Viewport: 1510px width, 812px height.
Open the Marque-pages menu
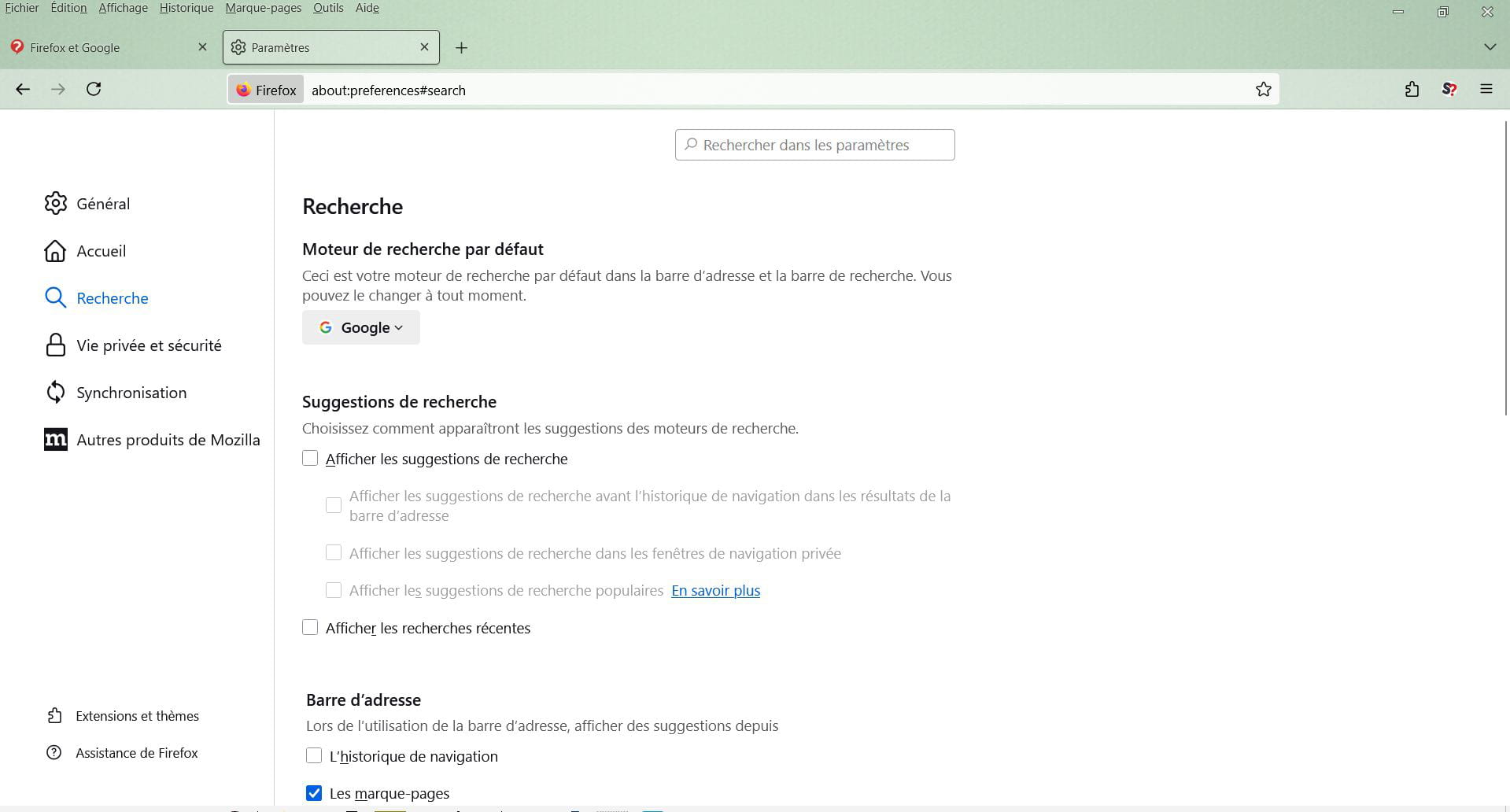263,8
